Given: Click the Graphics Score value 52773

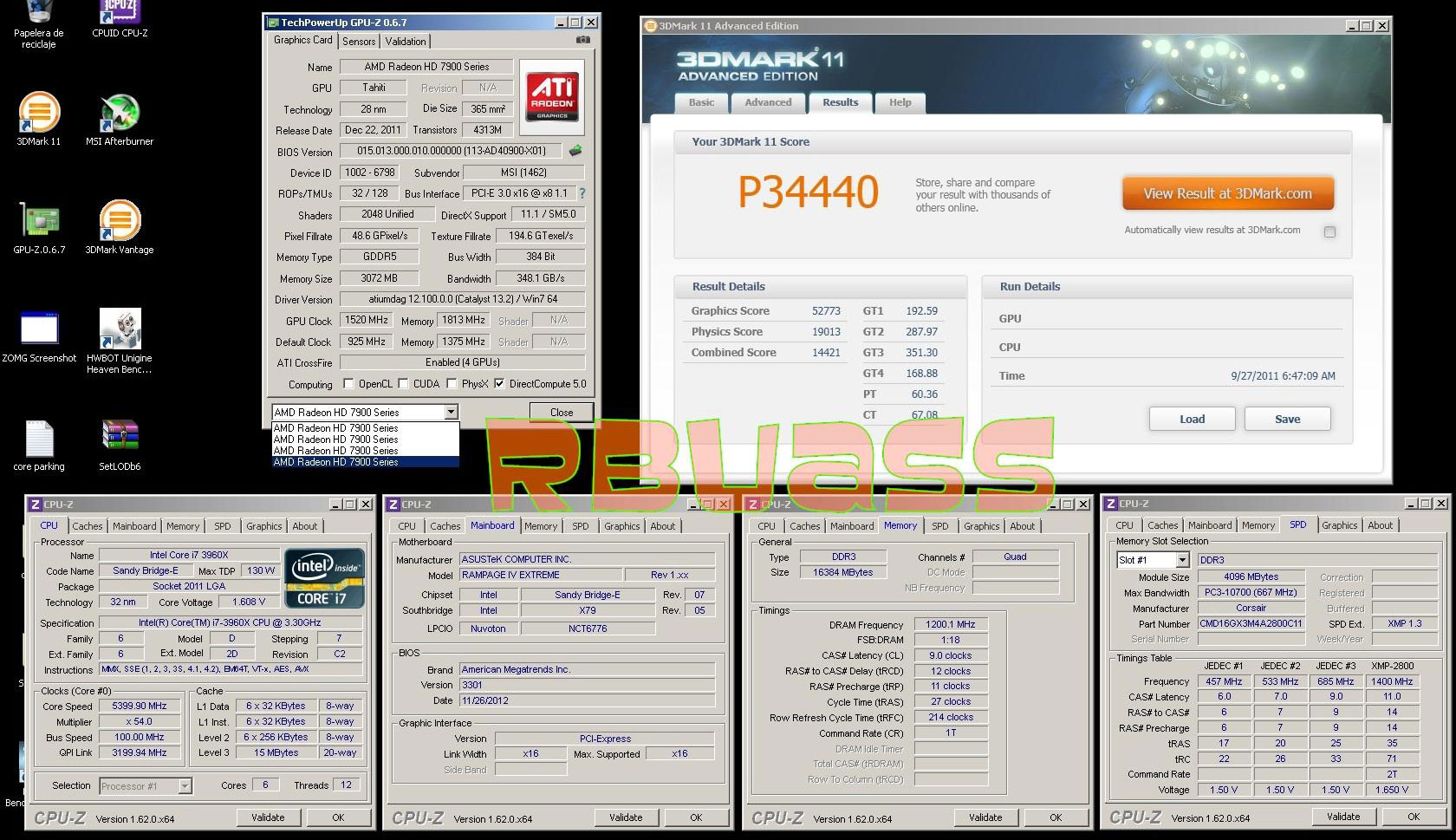Looking at the screenshot, I should point(826,311).
